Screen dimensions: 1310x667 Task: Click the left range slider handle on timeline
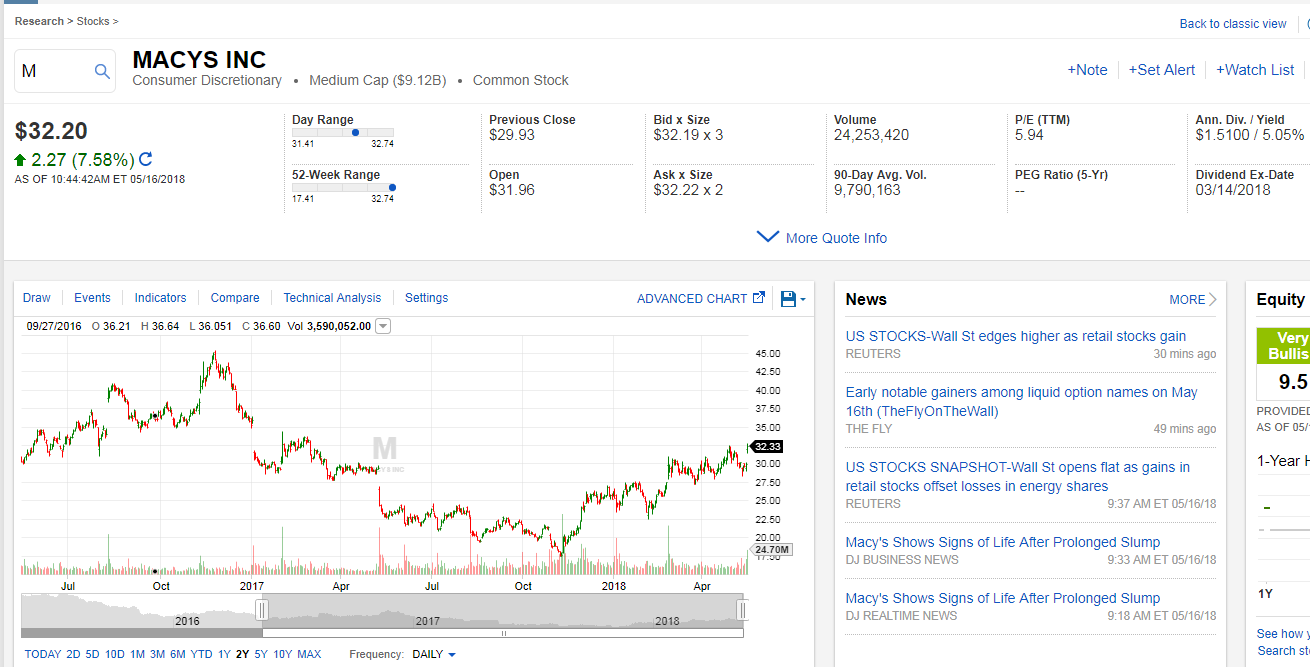(262, 610)
